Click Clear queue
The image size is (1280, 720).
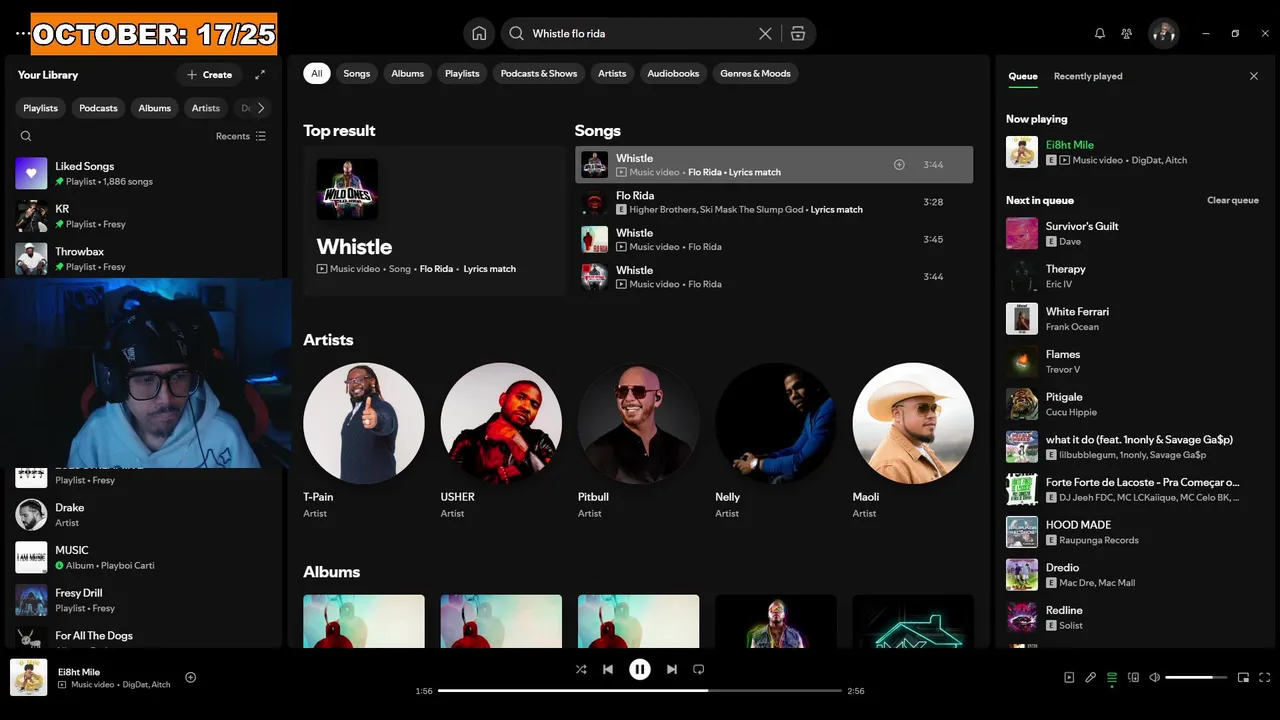(1233, 200)
